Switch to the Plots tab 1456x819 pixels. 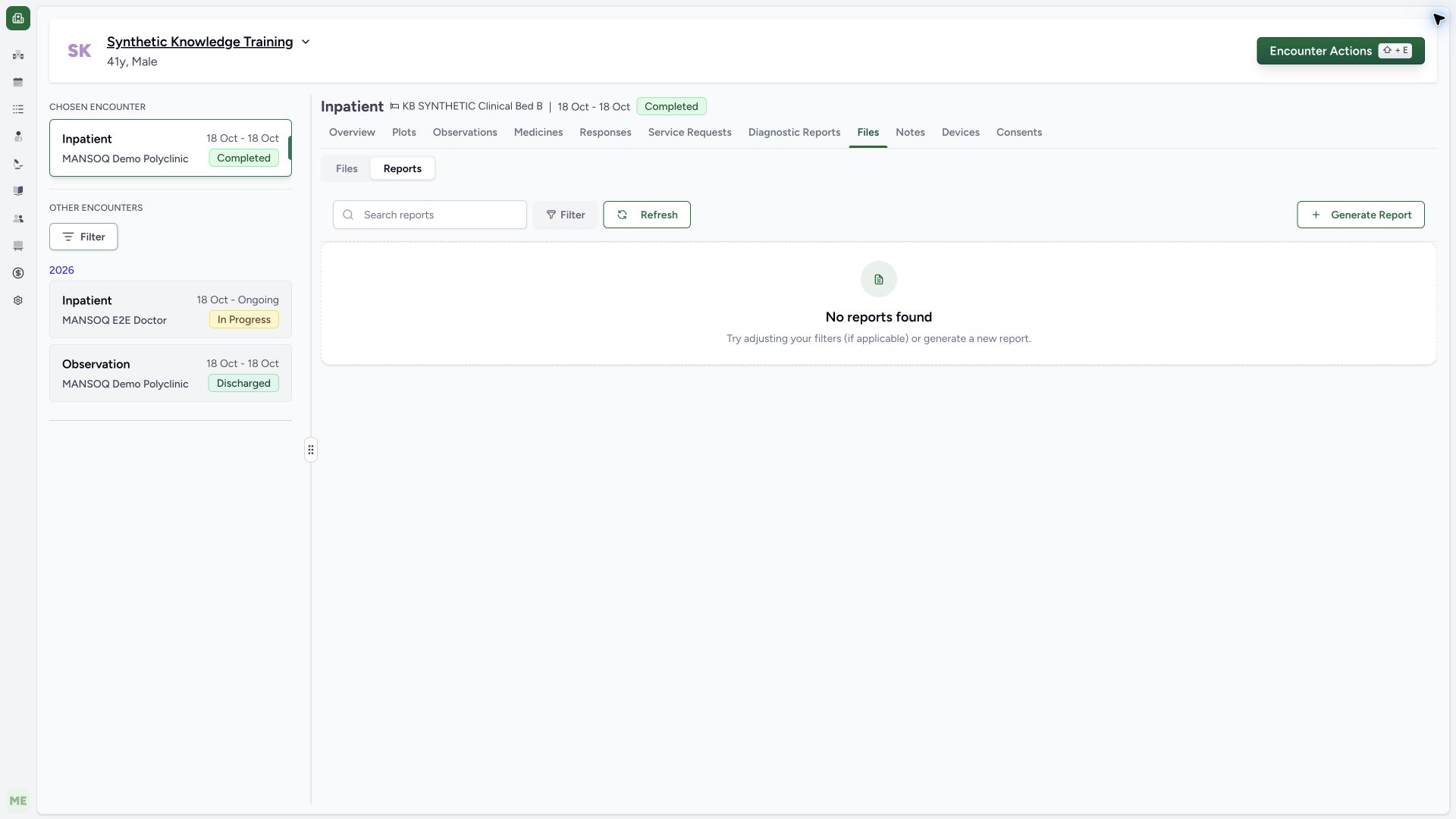(404, 132)
